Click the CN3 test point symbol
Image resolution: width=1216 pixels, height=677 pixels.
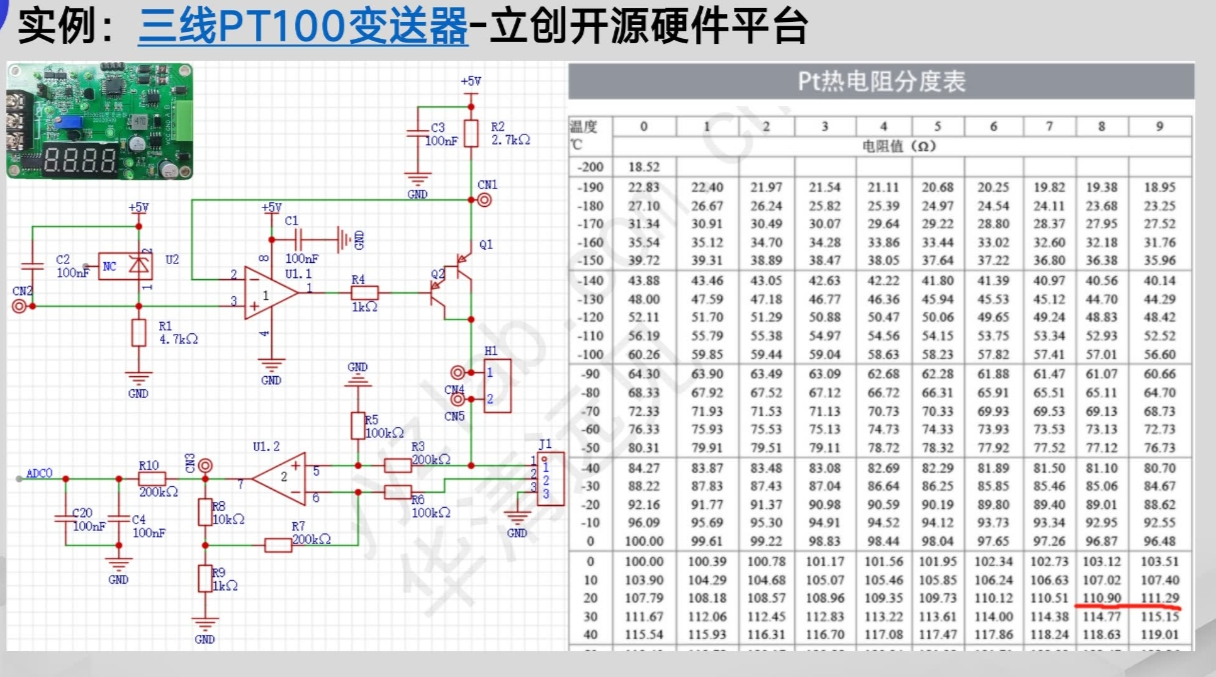click(205, 465)
